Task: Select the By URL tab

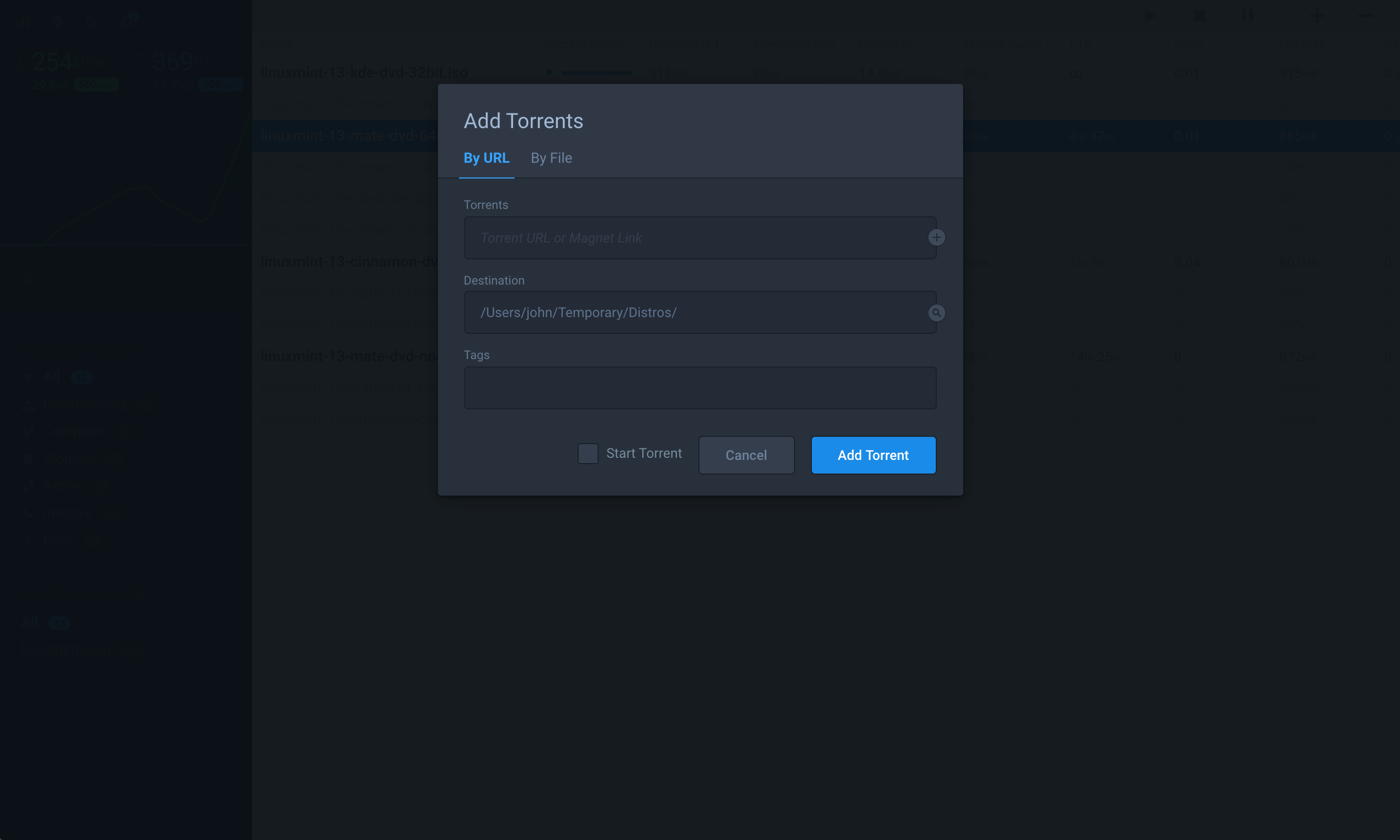Action: tap(486, 158)
